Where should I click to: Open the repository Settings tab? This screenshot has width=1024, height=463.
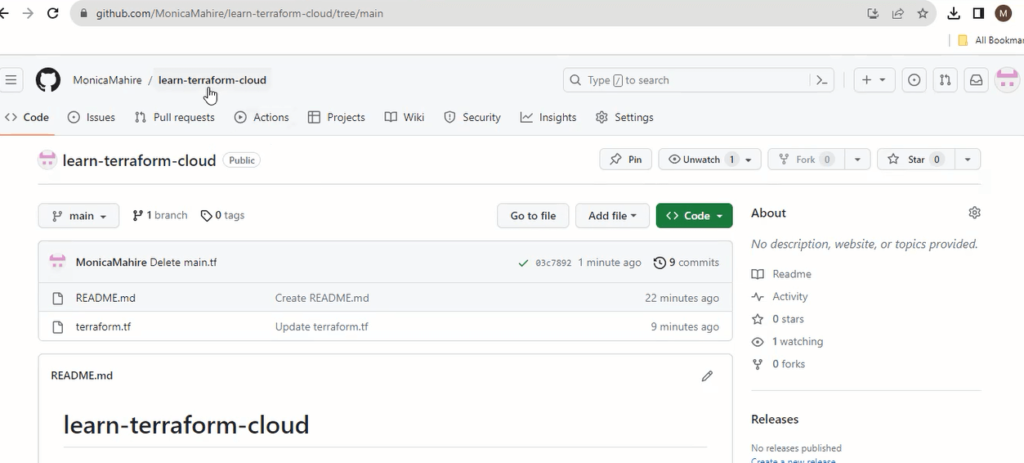point(624,118)
